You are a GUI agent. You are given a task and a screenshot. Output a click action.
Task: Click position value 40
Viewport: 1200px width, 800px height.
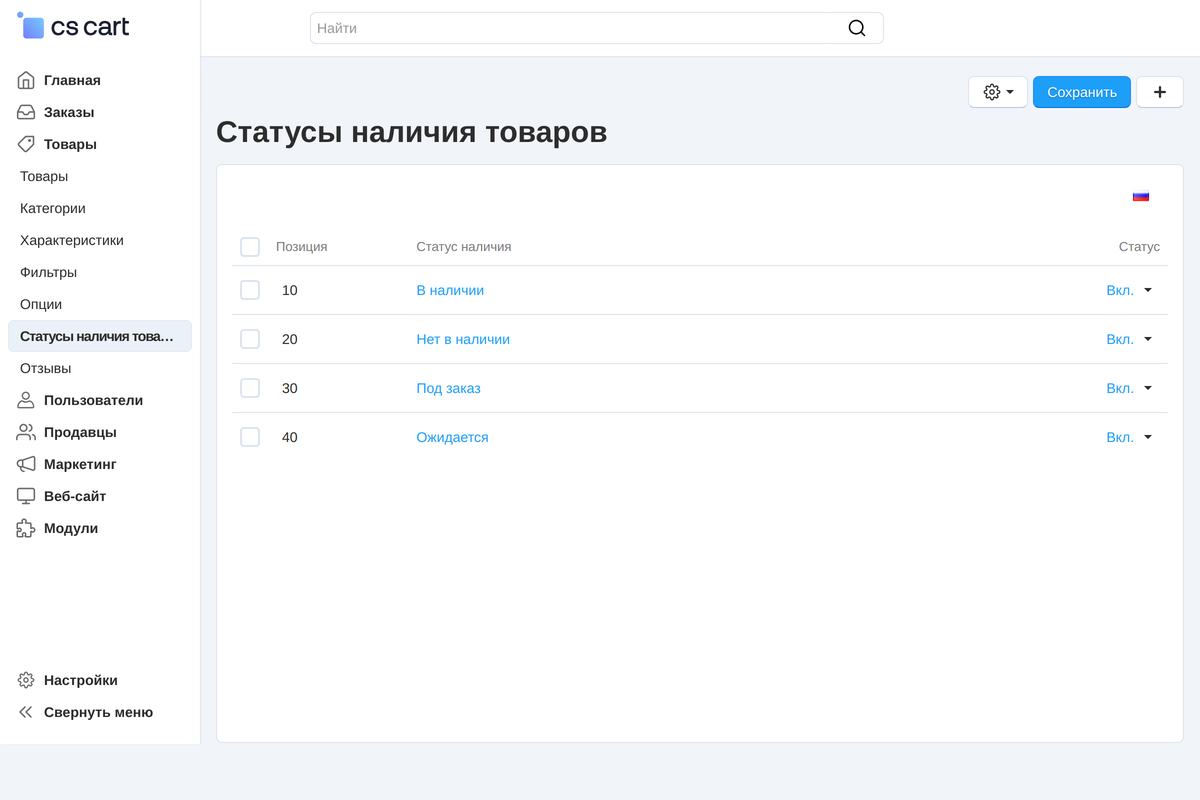[x=290, y=437]
